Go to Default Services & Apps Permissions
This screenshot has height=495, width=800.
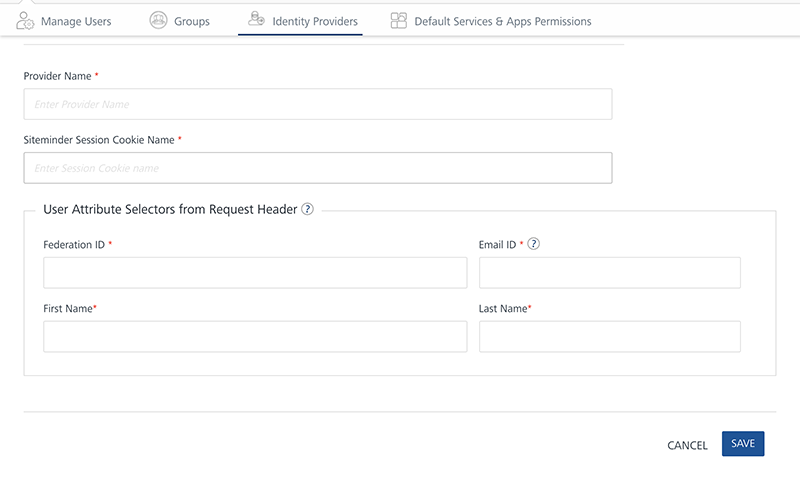(502, 21)
